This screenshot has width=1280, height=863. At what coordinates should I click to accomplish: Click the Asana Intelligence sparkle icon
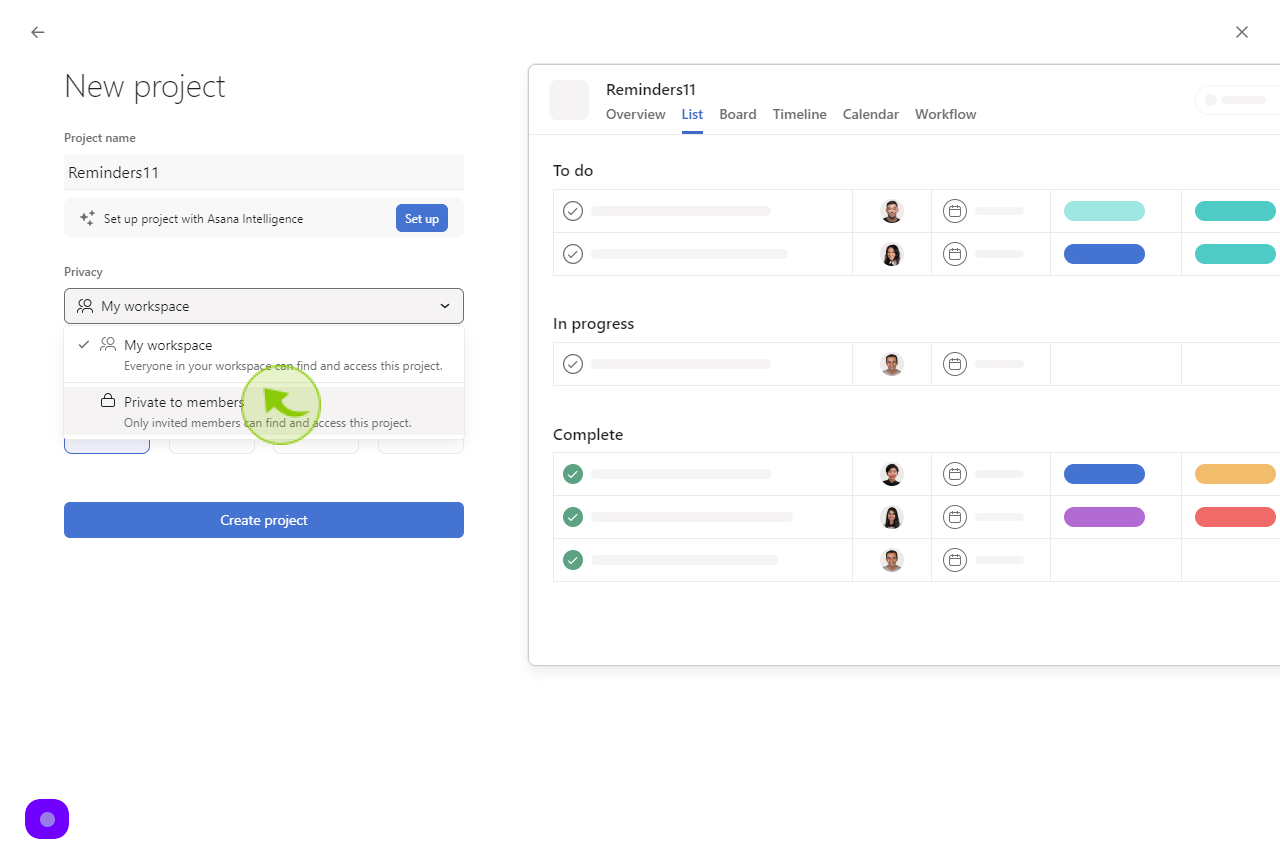point(87,218)
